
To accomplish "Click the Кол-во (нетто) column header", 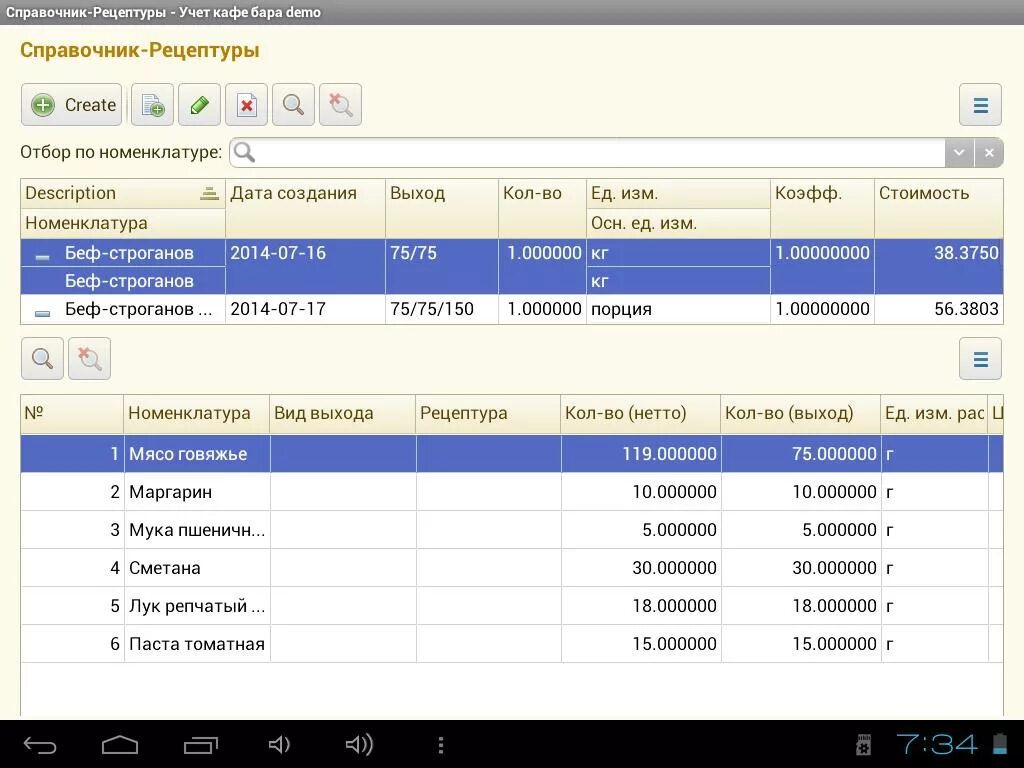I will coord(641,413).
